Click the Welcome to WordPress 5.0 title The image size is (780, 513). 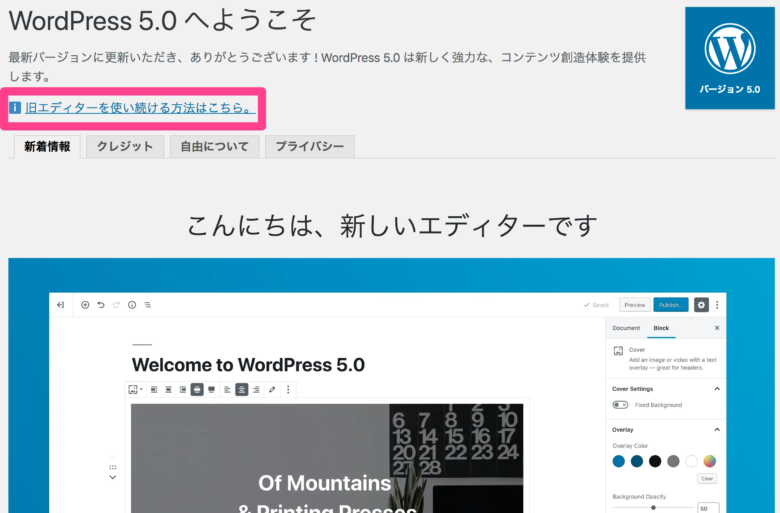[248, 365]
